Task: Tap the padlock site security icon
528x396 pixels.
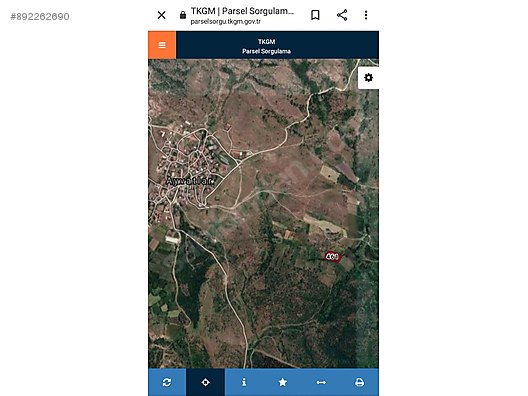Action: click(x=183, y=15)
